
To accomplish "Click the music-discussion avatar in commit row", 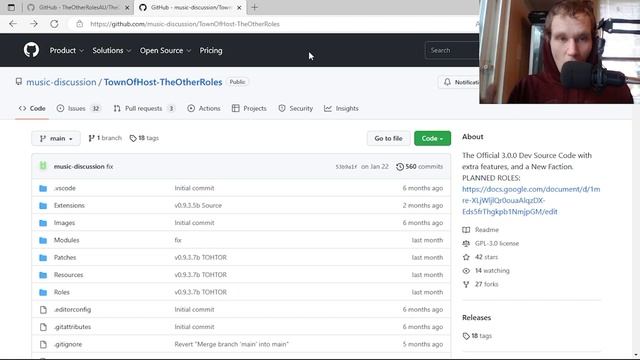I will tap(43, 166).
